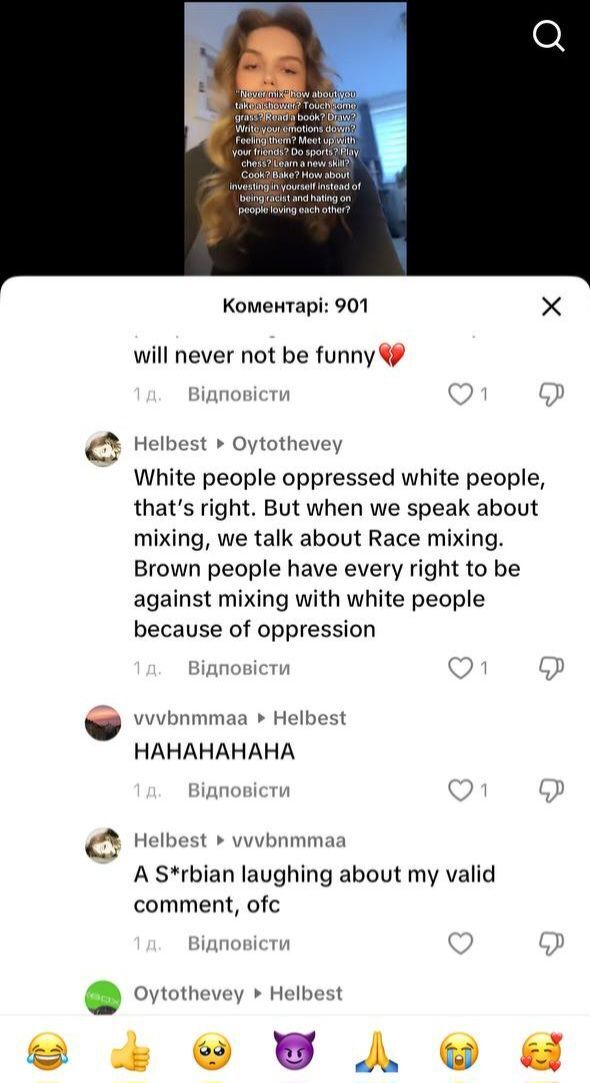Open search via magnifier icon
The height and width of the screenshot is (1083, 590).
tap(549, 36)
